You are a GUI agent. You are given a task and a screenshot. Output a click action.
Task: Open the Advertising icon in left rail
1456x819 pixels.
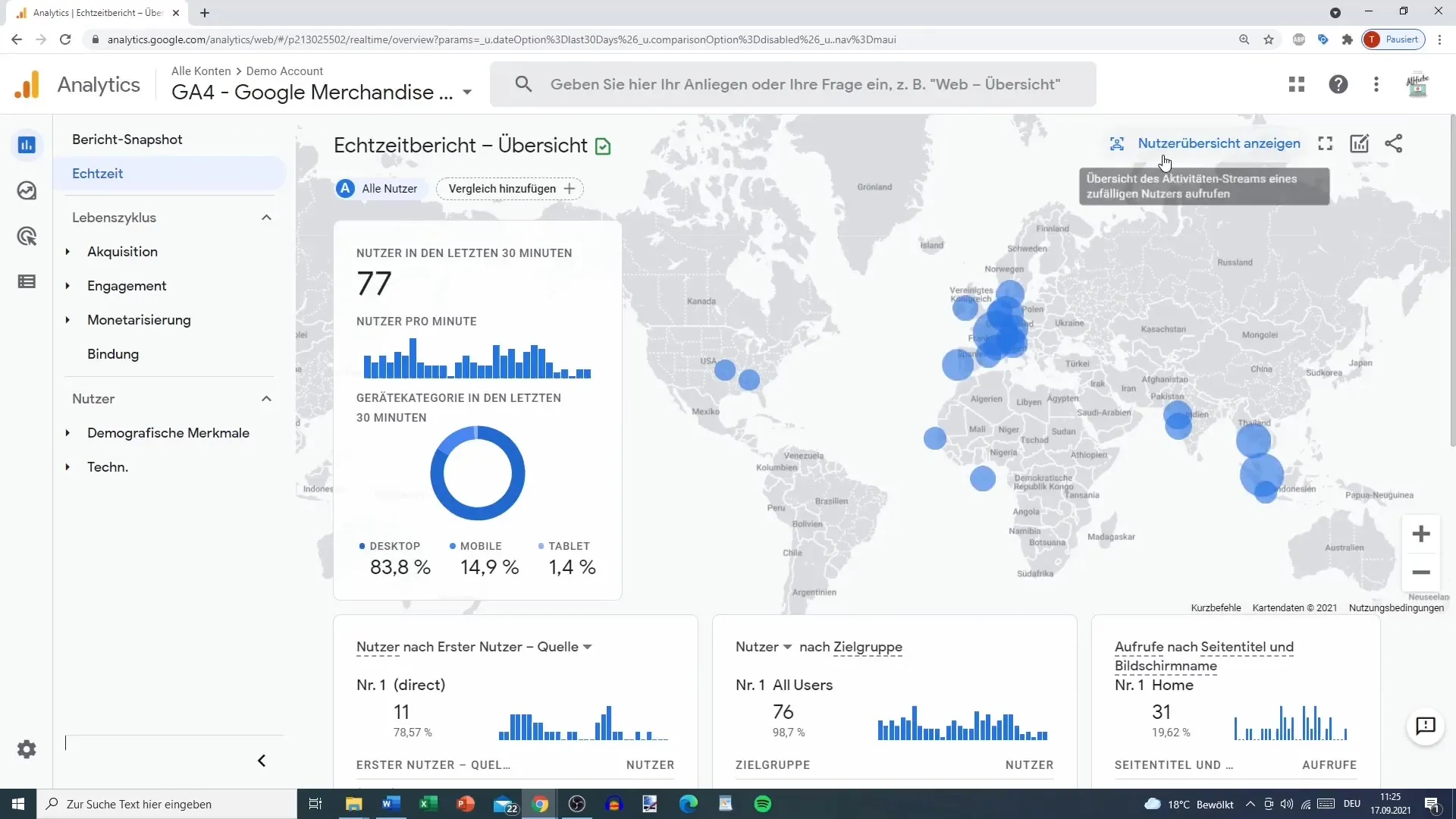(x=27, y=236)
